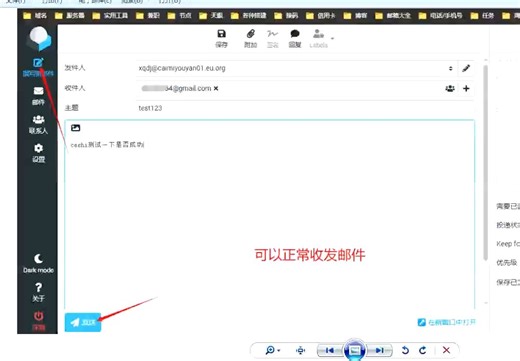Viewport: 520px width, 361px height.
Task: Open the 联系人 contacts section
Action: [38, 124]
